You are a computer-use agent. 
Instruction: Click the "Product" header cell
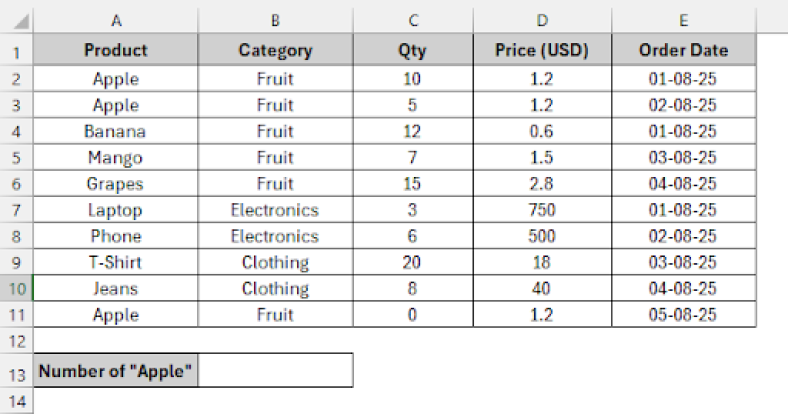click(x=116, y=51)
